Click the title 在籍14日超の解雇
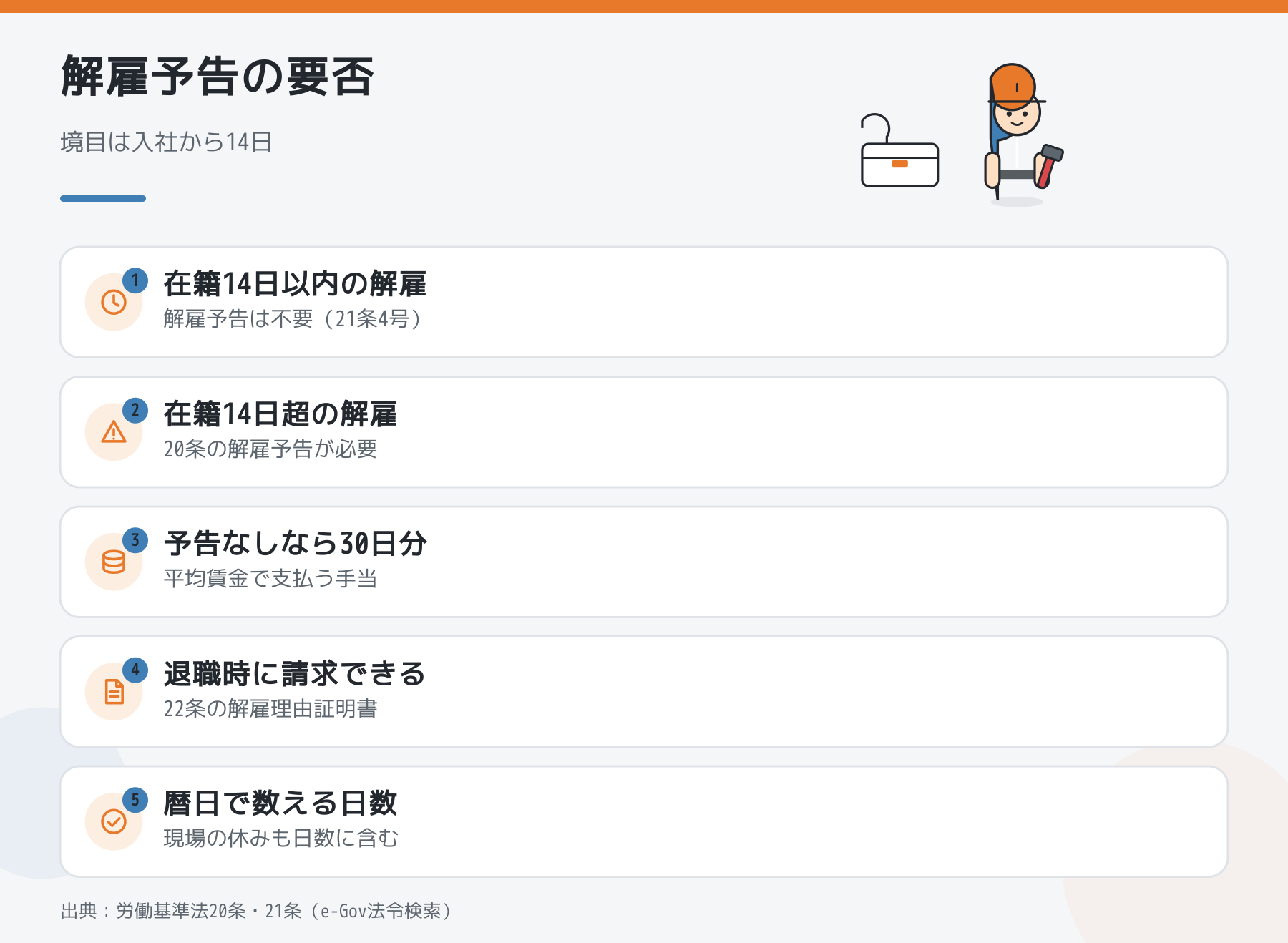The image size is (1288, 943). coord(280,414)
